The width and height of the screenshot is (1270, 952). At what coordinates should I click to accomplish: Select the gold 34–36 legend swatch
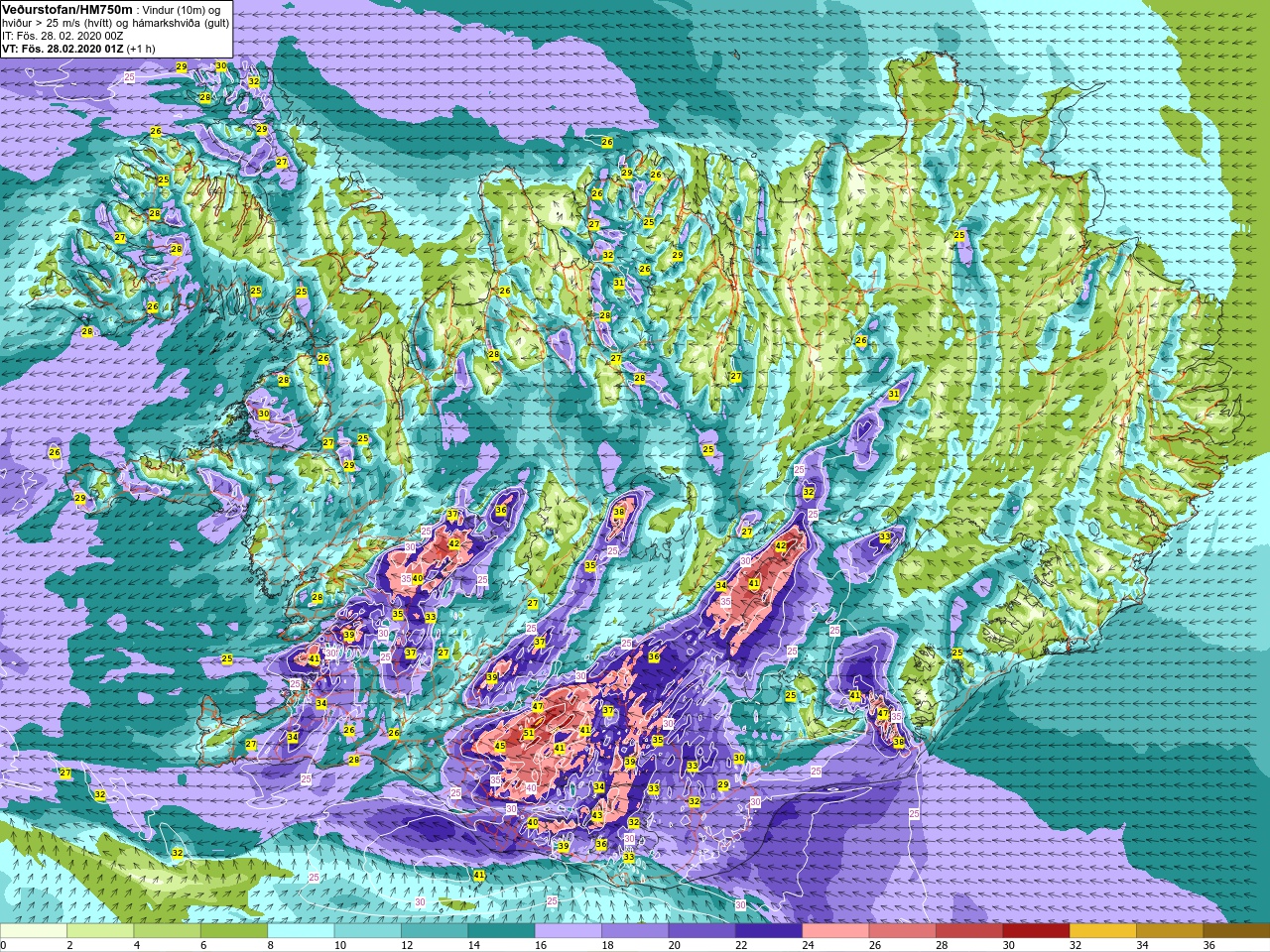[1169, 931]
